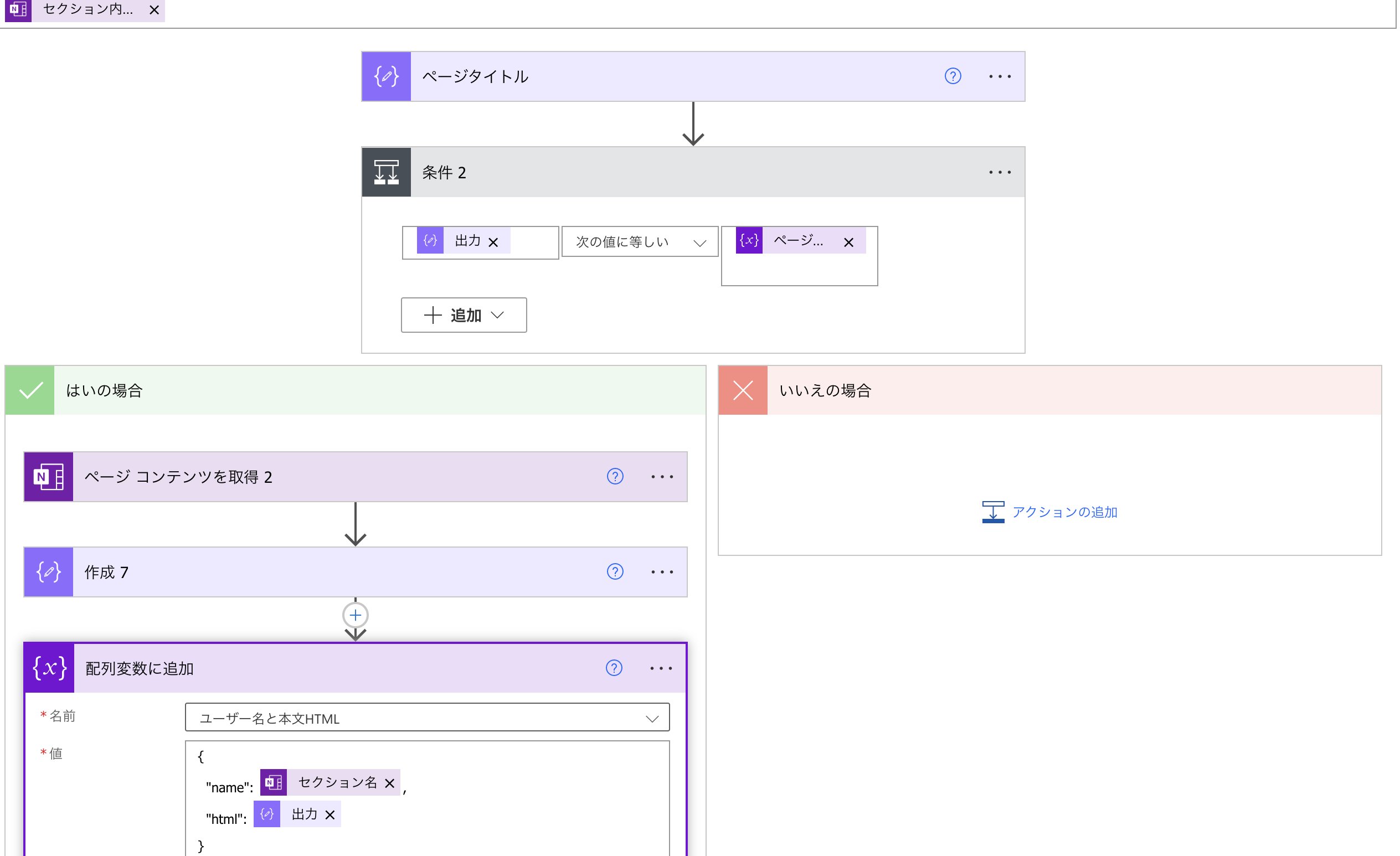Click the + insert step button above 配列変数に追加
This screenshot has height=856, width=1400.
coord(356,615)
